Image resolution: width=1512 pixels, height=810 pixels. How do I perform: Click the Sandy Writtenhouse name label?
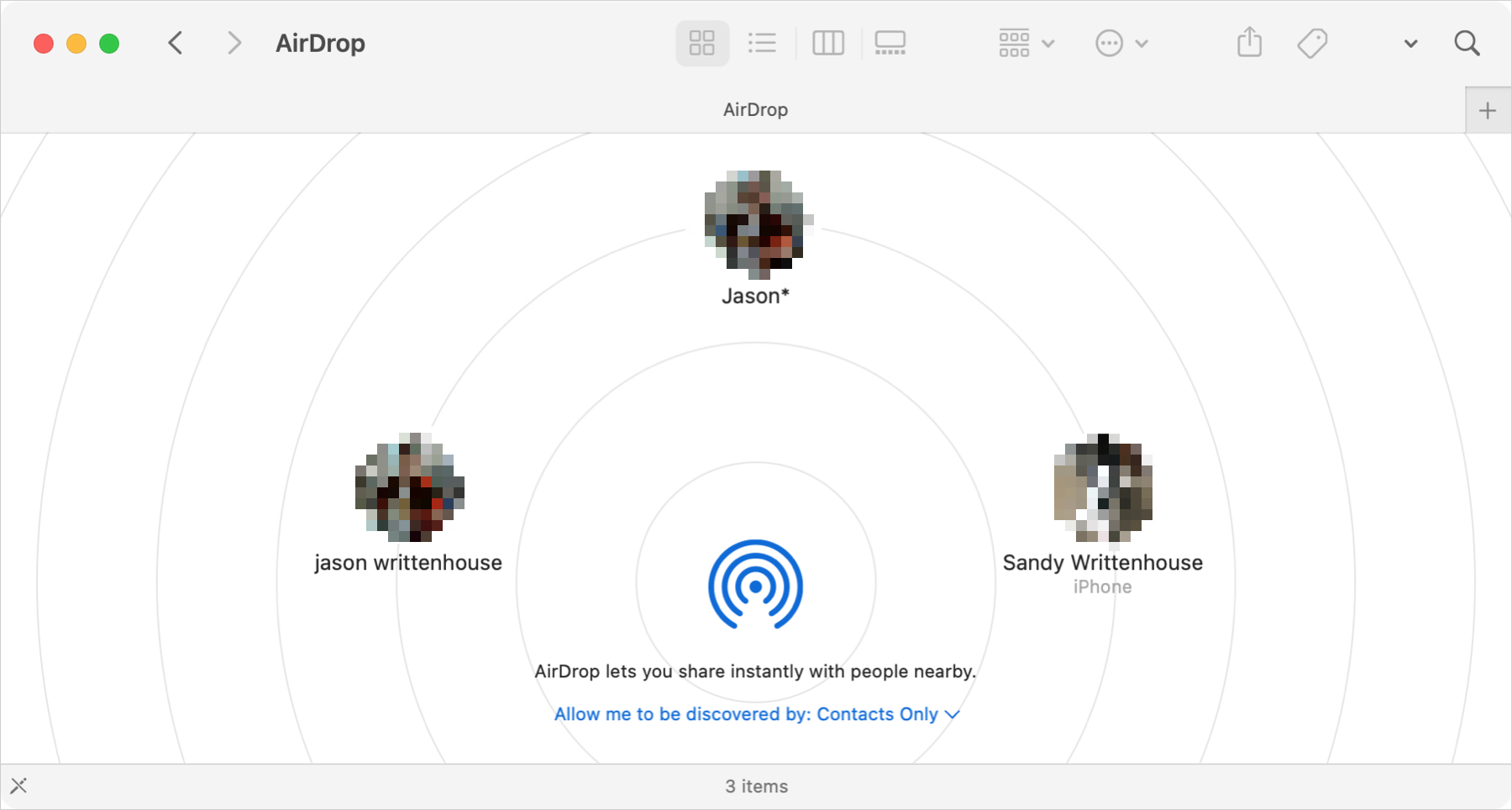click(x=1103, y=562)
